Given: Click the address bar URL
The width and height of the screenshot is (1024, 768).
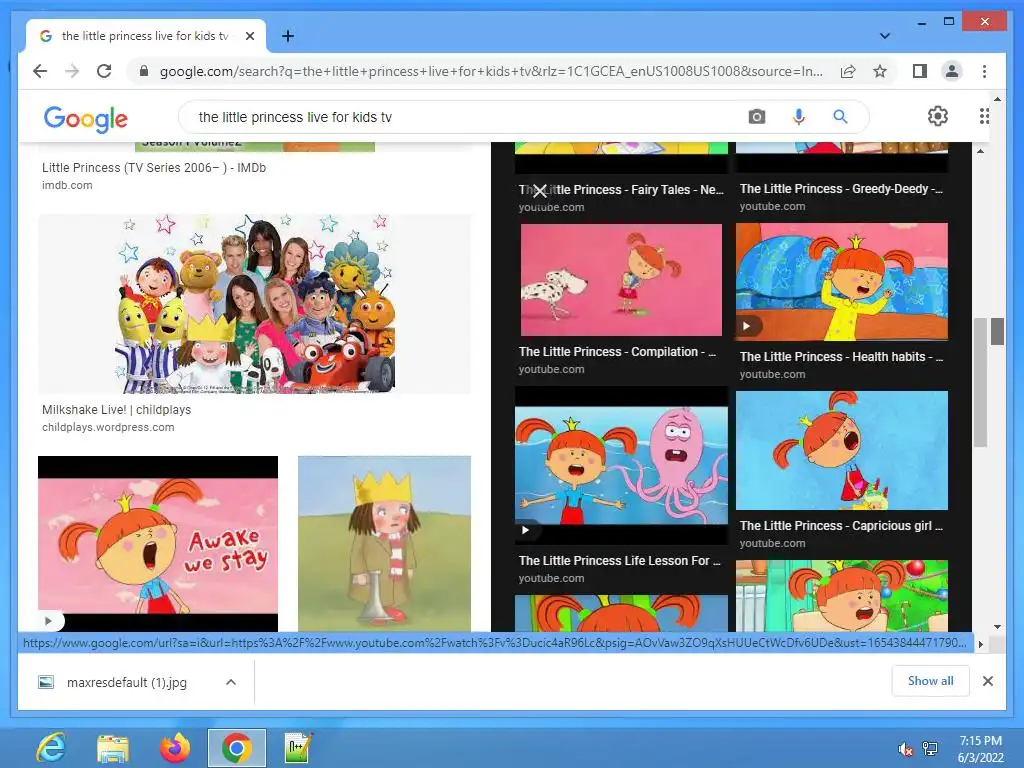Looking at the screenshot, I should pyautogui.click(x=491, y=71).
